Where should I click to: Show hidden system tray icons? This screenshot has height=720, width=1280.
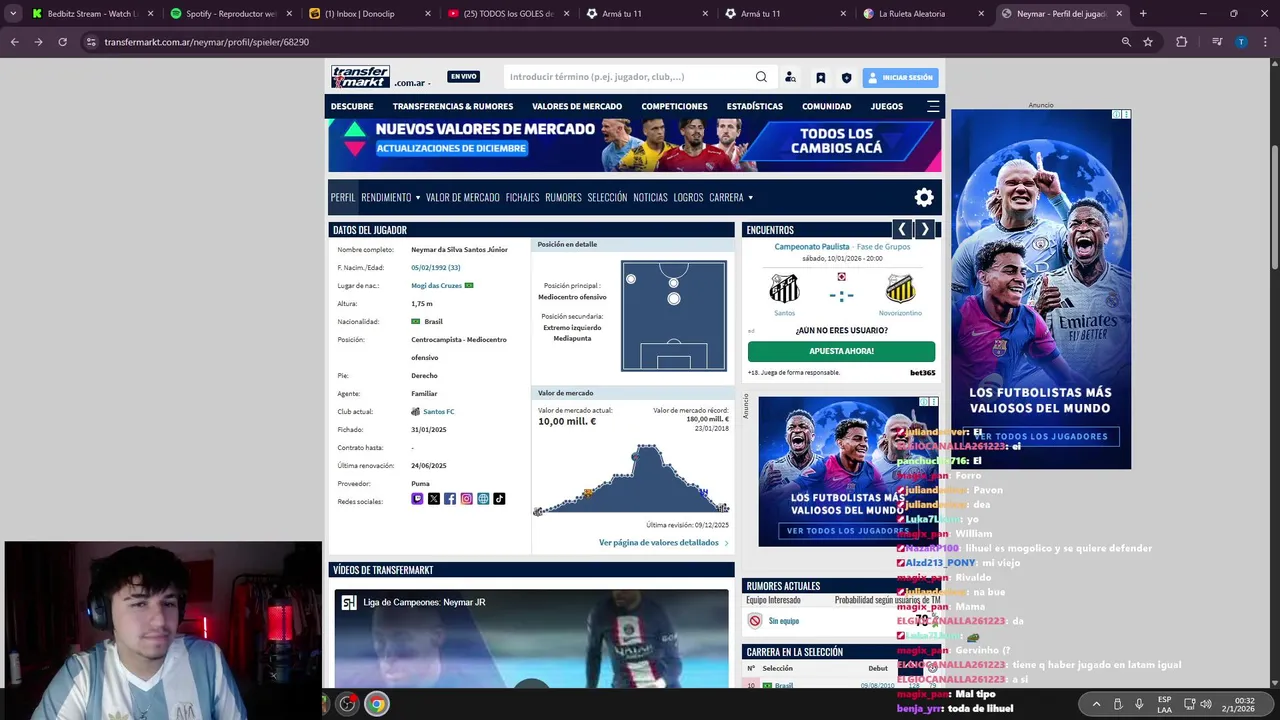coord(1096,704)
